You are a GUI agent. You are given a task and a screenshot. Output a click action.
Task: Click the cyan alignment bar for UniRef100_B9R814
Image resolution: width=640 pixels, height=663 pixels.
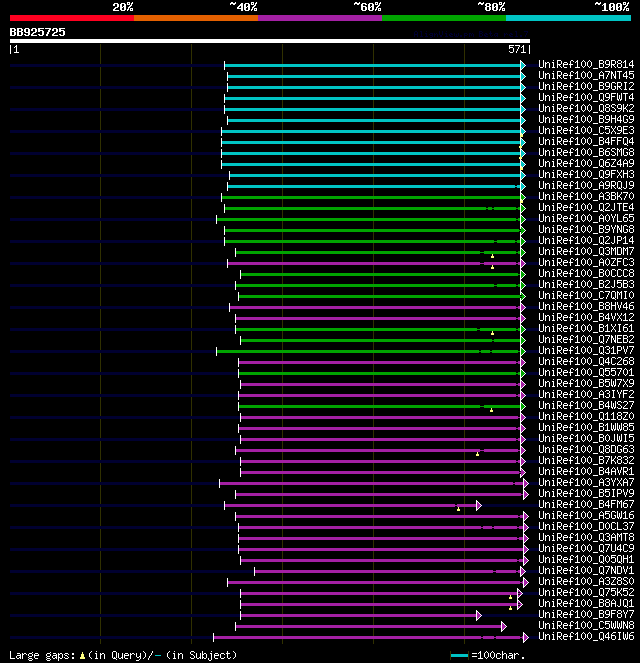[372, 66]
